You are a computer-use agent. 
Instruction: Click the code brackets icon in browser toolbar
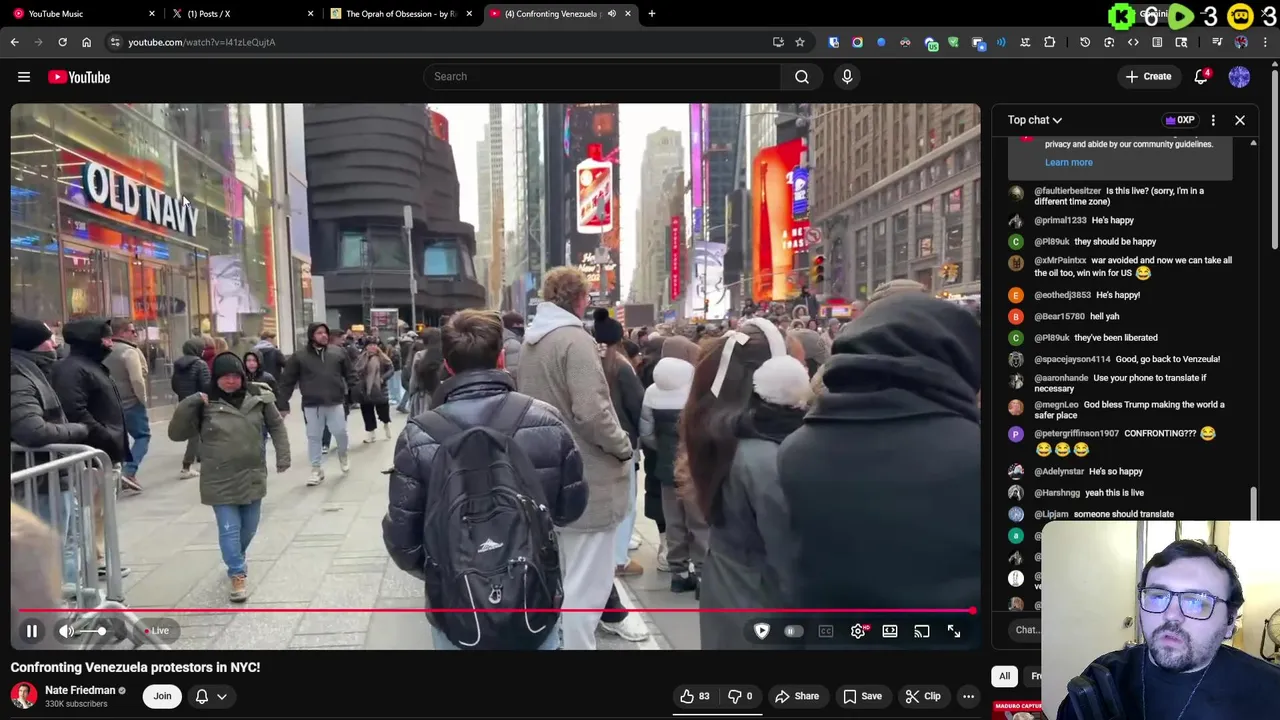point(1133,42)
